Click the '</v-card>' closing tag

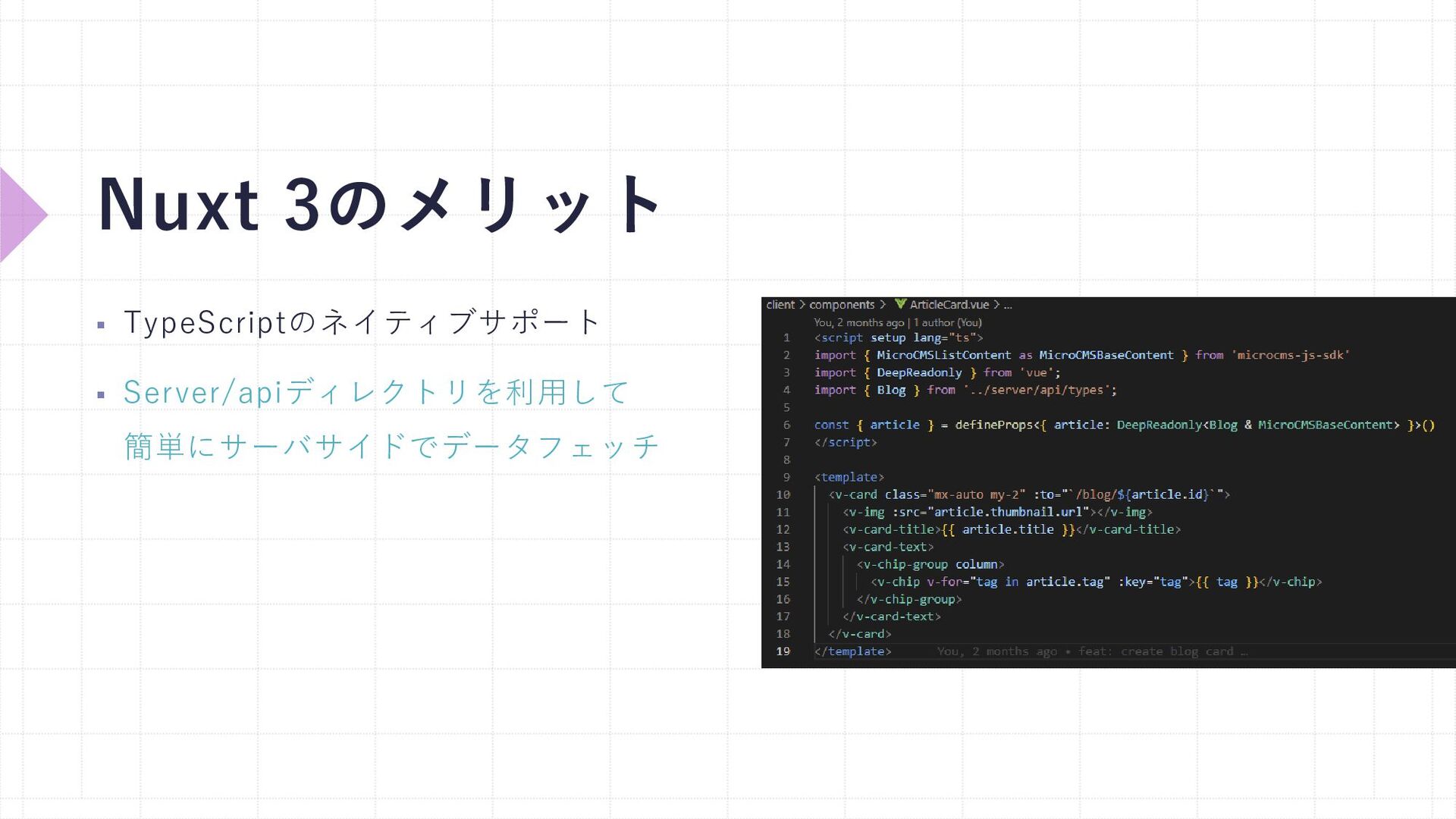click(x=860, y=634)
